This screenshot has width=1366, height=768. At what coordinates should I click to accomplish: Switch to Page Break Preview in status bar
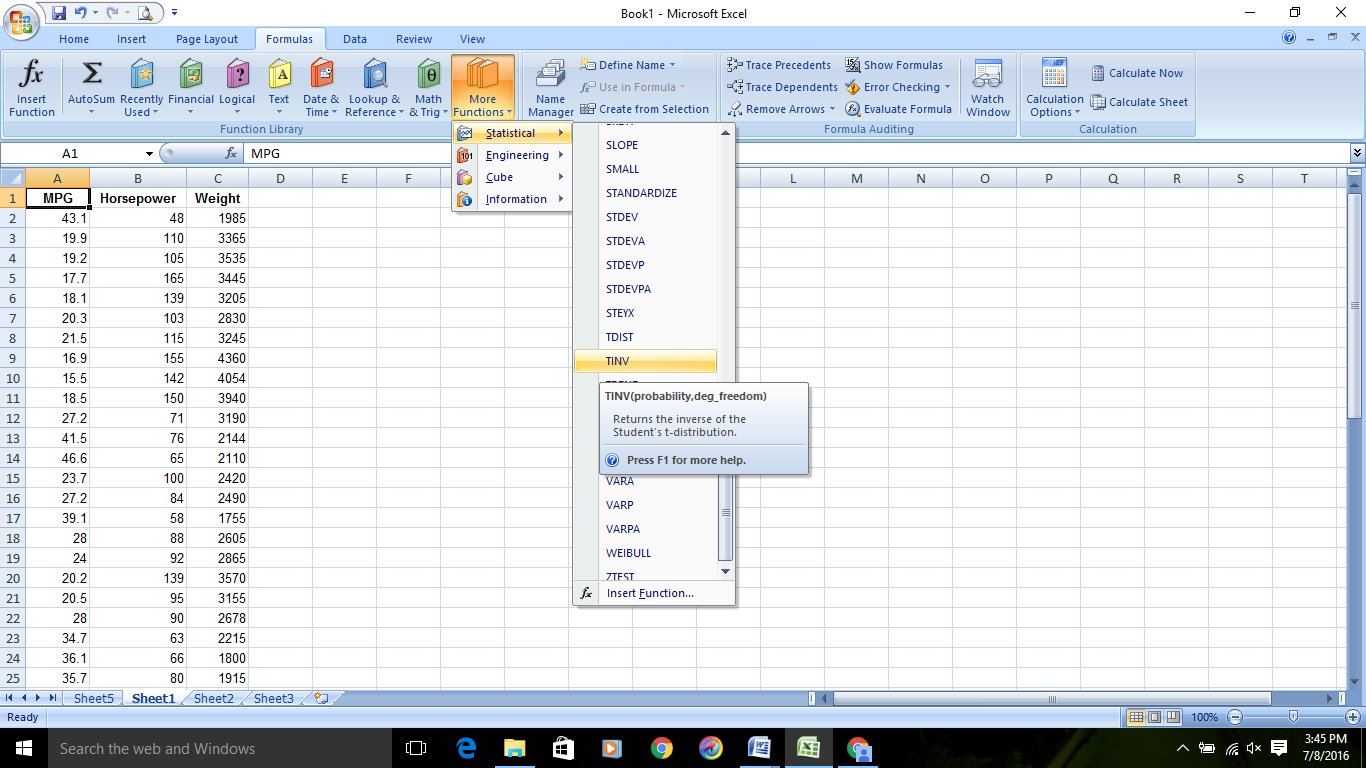click(1172, 717)
